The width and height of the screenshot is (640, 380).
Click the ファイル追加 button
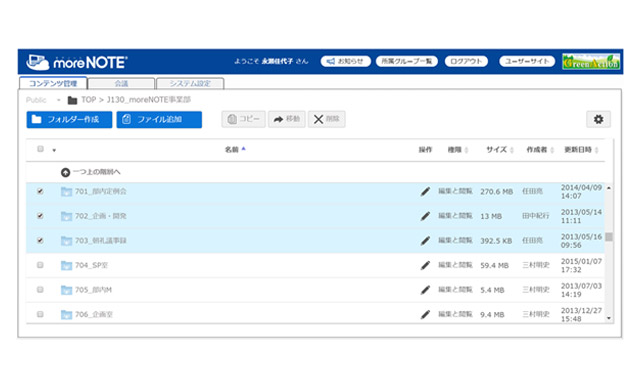pos(159,120)
